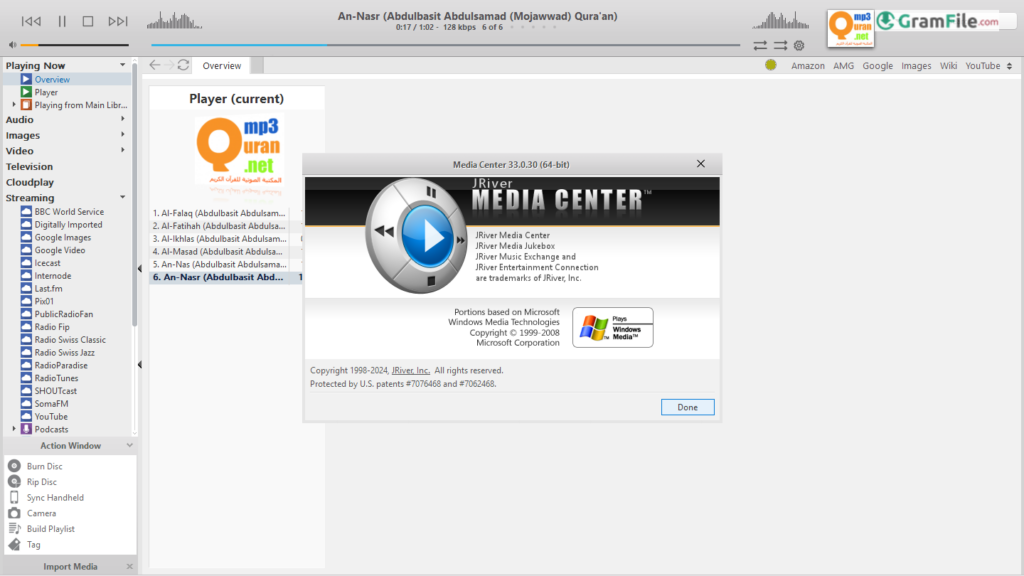Select track 1. Al-Falaq in playlist

pos(219,213)
